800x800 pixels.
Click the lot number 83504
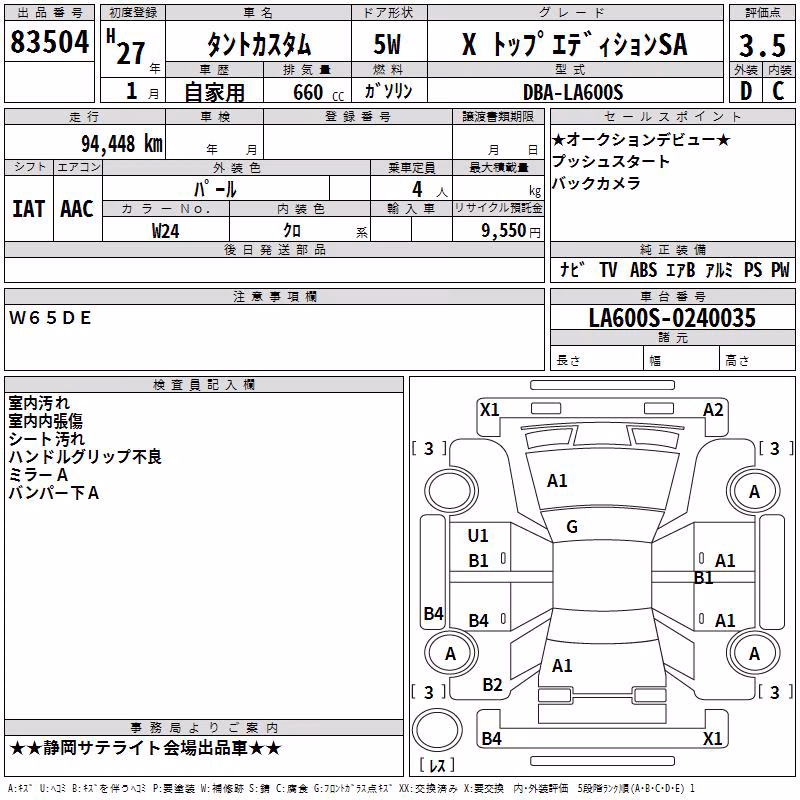pos(49,42)
